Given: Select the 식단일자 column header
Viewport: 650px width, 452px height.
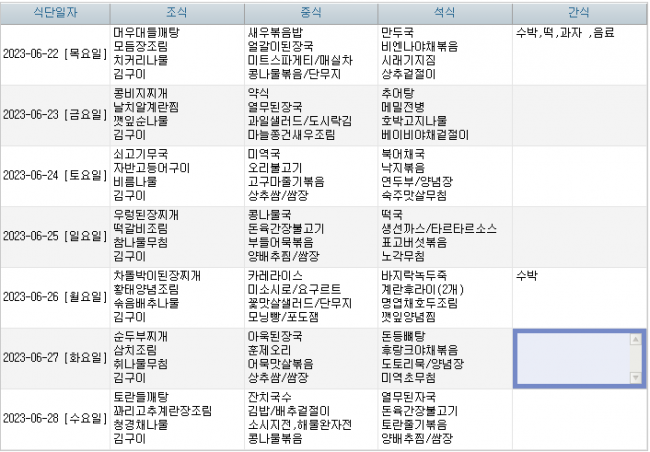Looking at the screenshot, I should [x=55, y=13].
